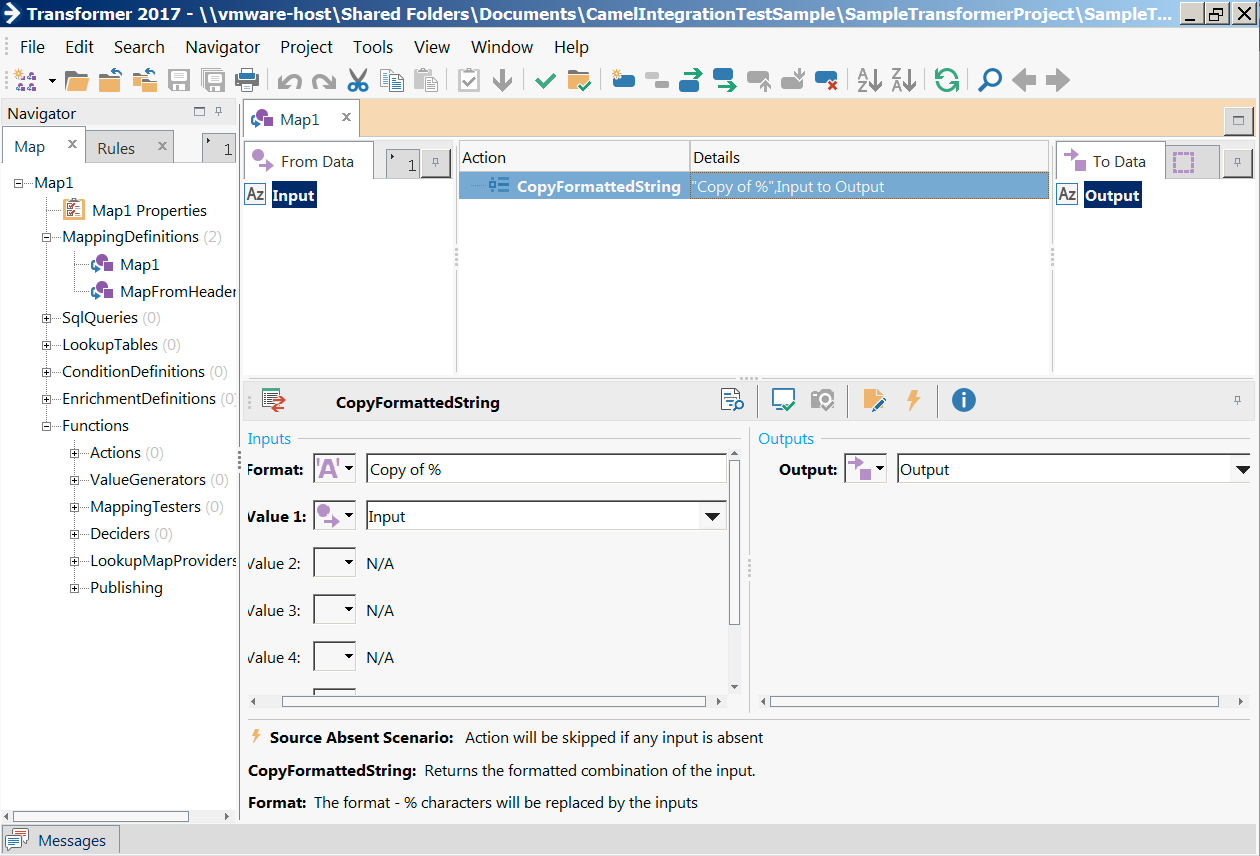The width and height of the screenshot is (1260, 856).
Task: Click the blue delete action icon with red X
Action: coord(826,81)
